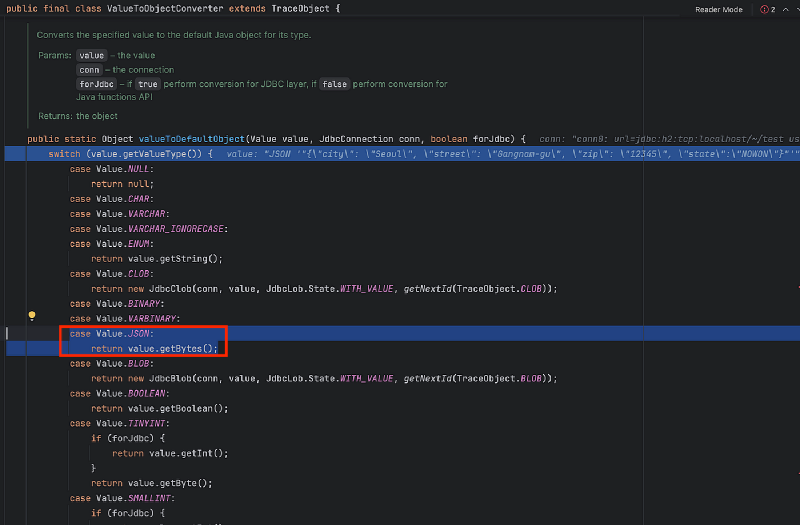Image resolution: width=800 pixels, height=525 pixels.
Task: Click 'if (forJdbc) {' under TINYINT case
Action: 128,438
